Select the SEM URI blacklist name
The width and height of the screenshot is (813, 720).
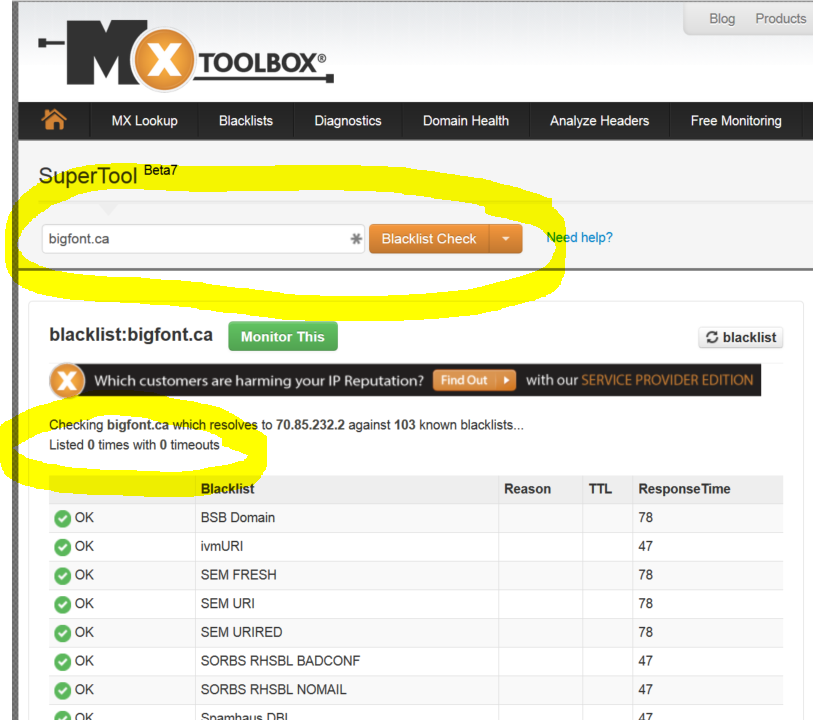pos(228,603)
